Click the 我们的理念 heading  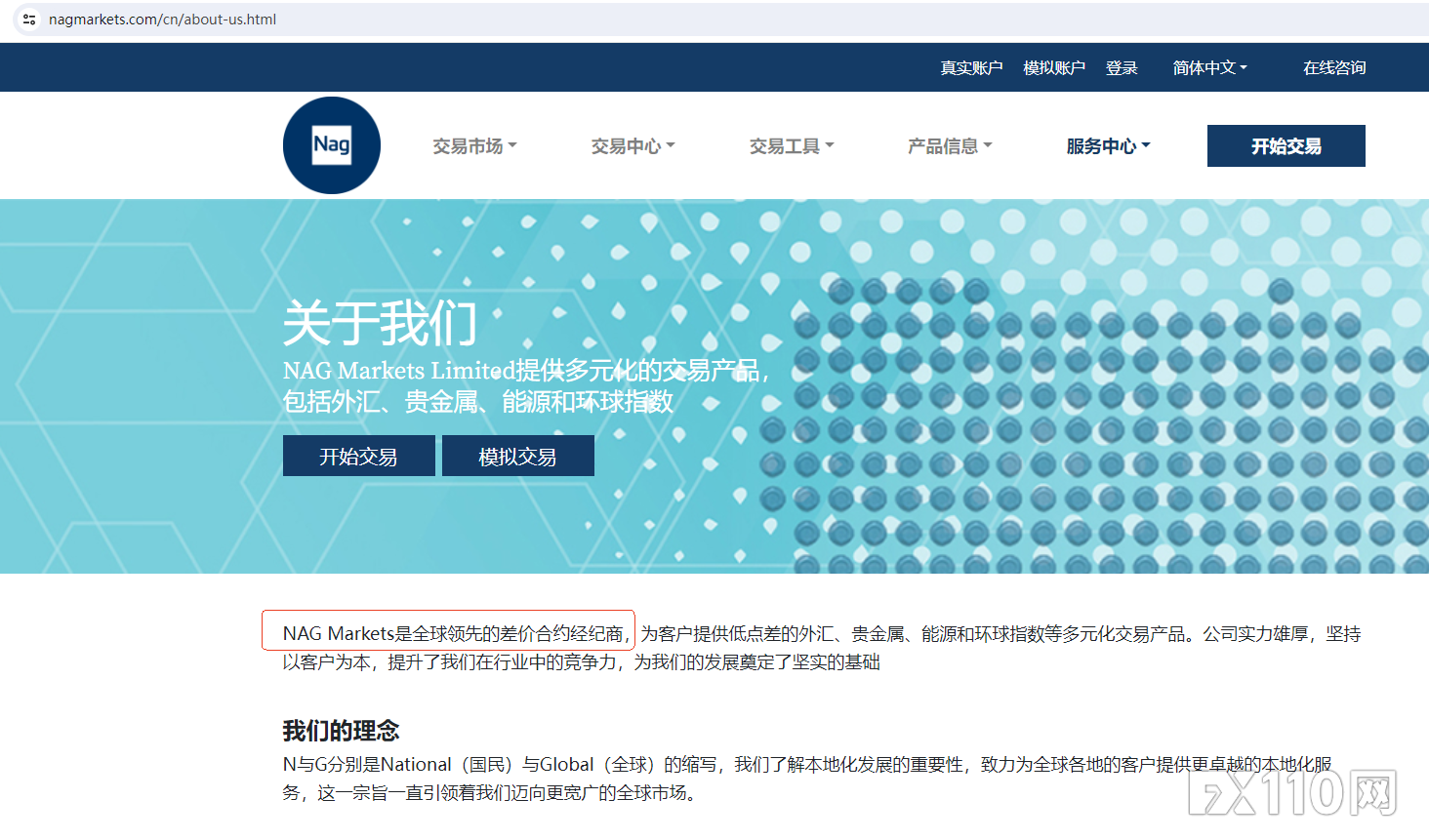pyautogui.click(x=341, y=731)
